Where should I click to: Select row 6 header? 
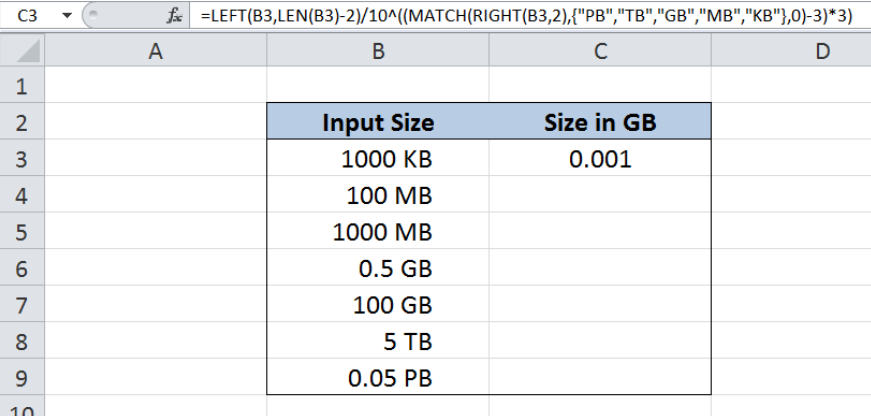22,268
